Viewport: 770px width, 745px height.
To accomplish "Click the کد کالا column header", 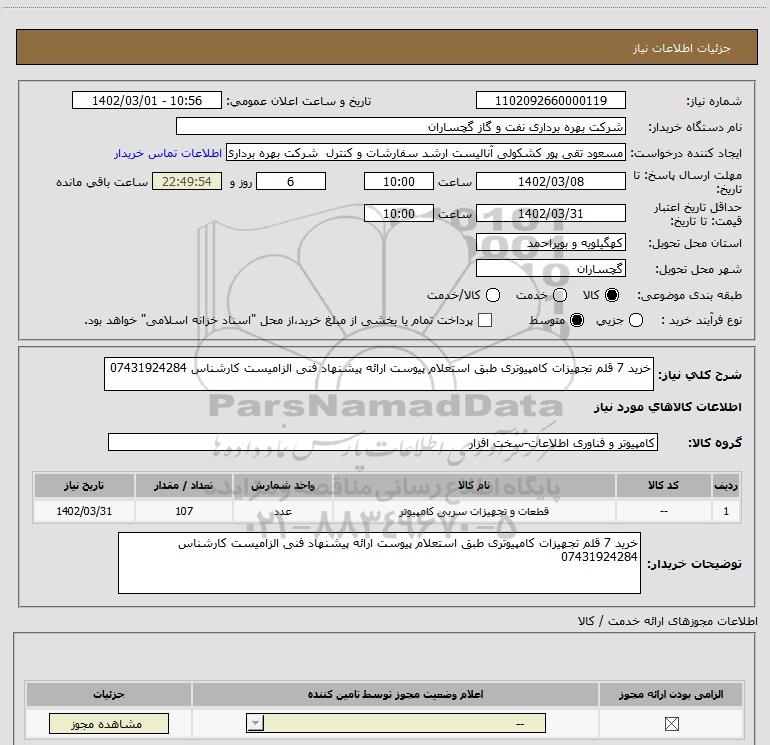I will [663, 485].
